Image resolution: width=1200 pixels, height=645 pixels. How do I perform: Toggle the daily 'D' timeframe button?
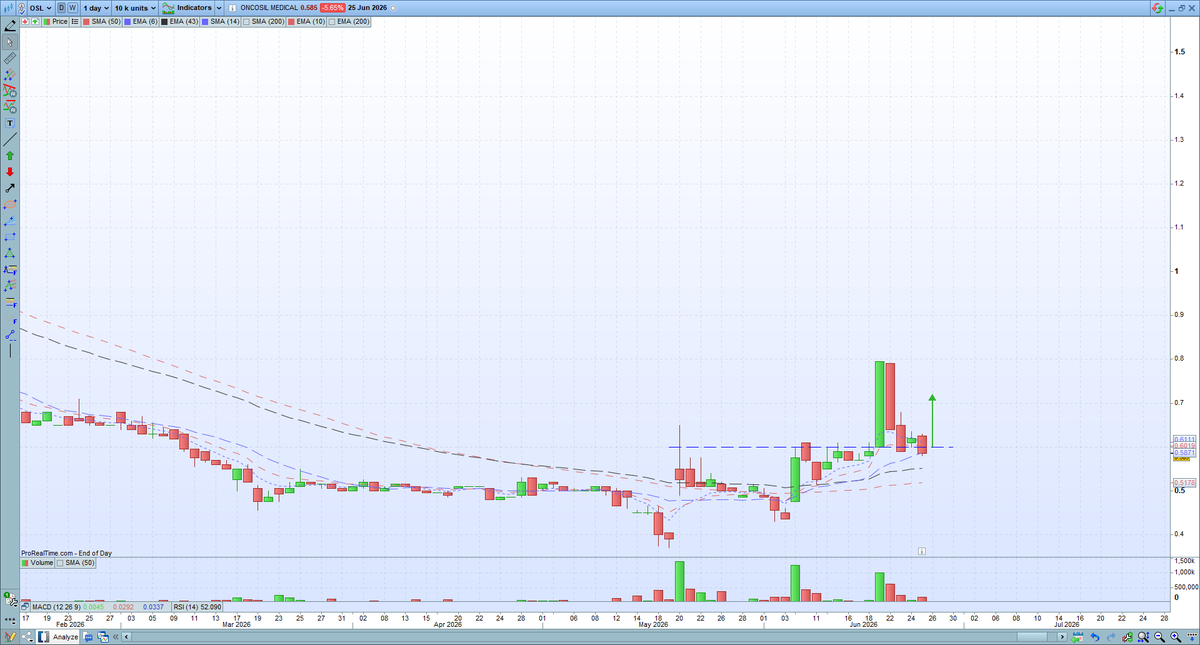(61, 8)
